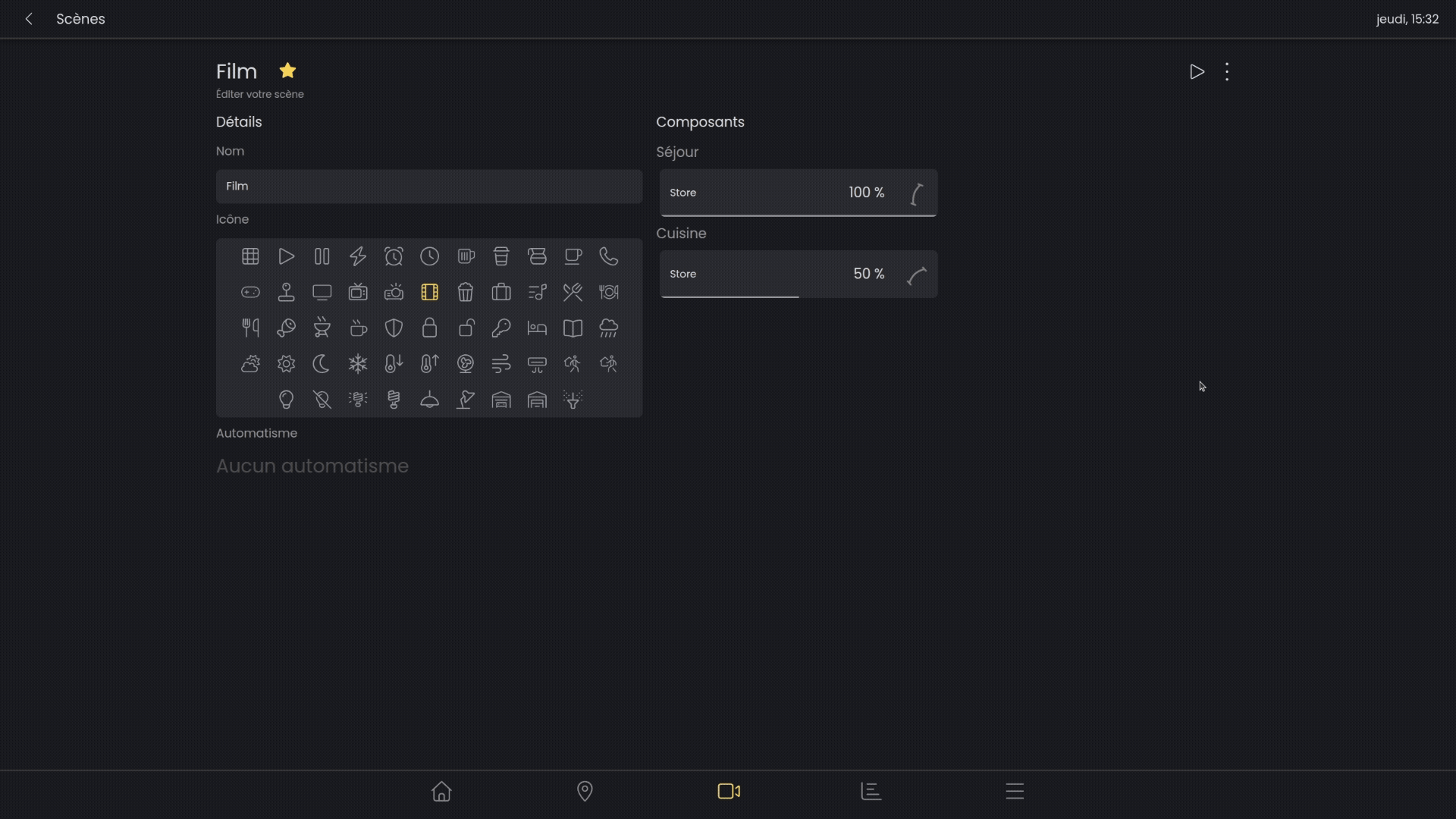Pick the snowflake icon
1456x819 pixels.
(x=358, y=364)
